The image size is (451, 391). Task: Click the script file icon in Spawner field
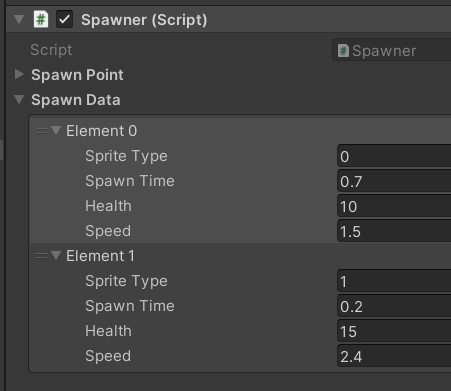pyautogui.click(x=343, y=51)
